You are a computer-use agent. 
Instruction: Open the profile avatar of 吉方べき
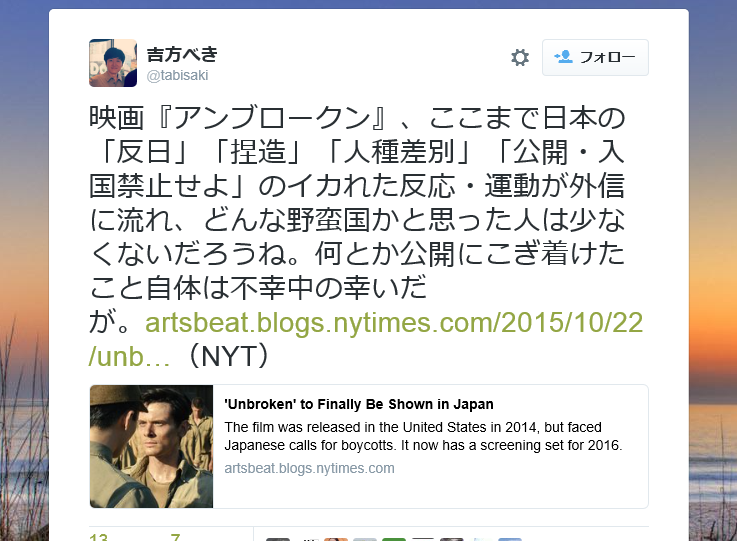(113, 63)
